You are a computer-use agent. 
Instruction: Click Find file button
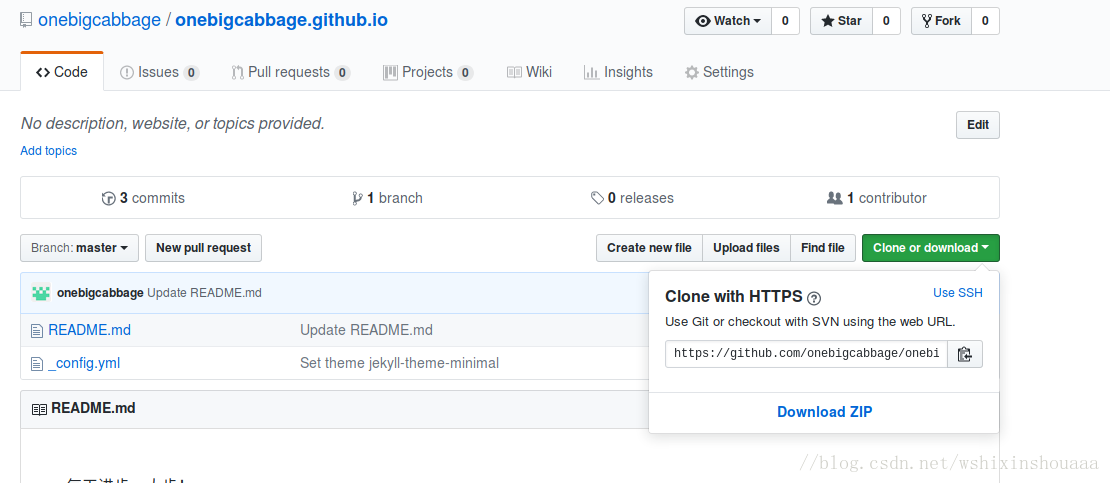point(823,248)
